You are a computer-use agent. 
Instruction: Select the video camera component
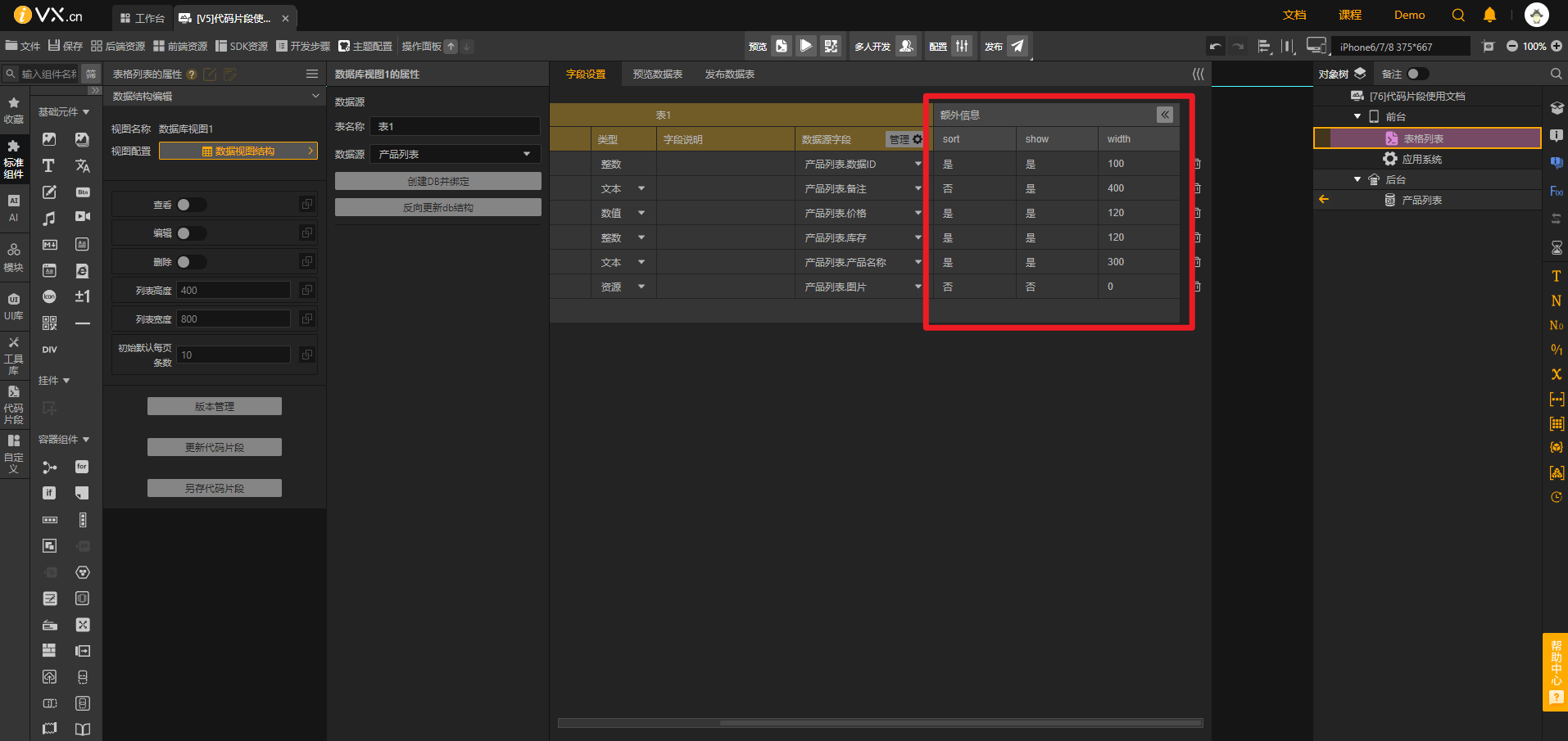[x=83, y=217]
